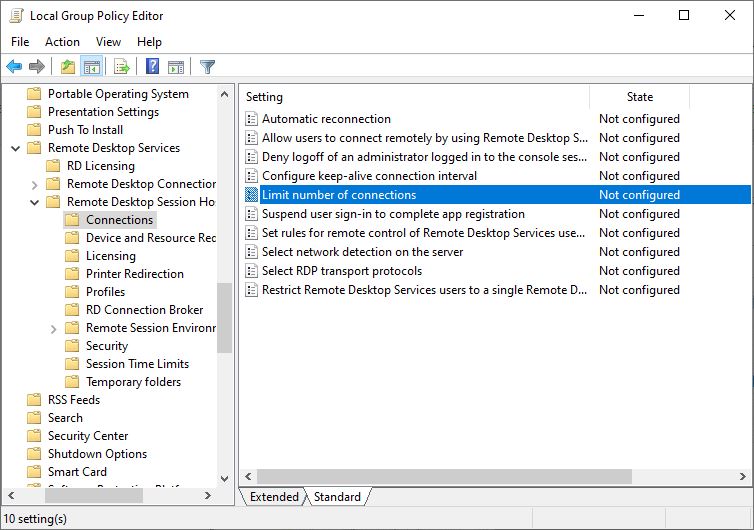The width and height of the screenshot is (754, 530).
Task: Select Security Center in the tree
Action: 88,436
